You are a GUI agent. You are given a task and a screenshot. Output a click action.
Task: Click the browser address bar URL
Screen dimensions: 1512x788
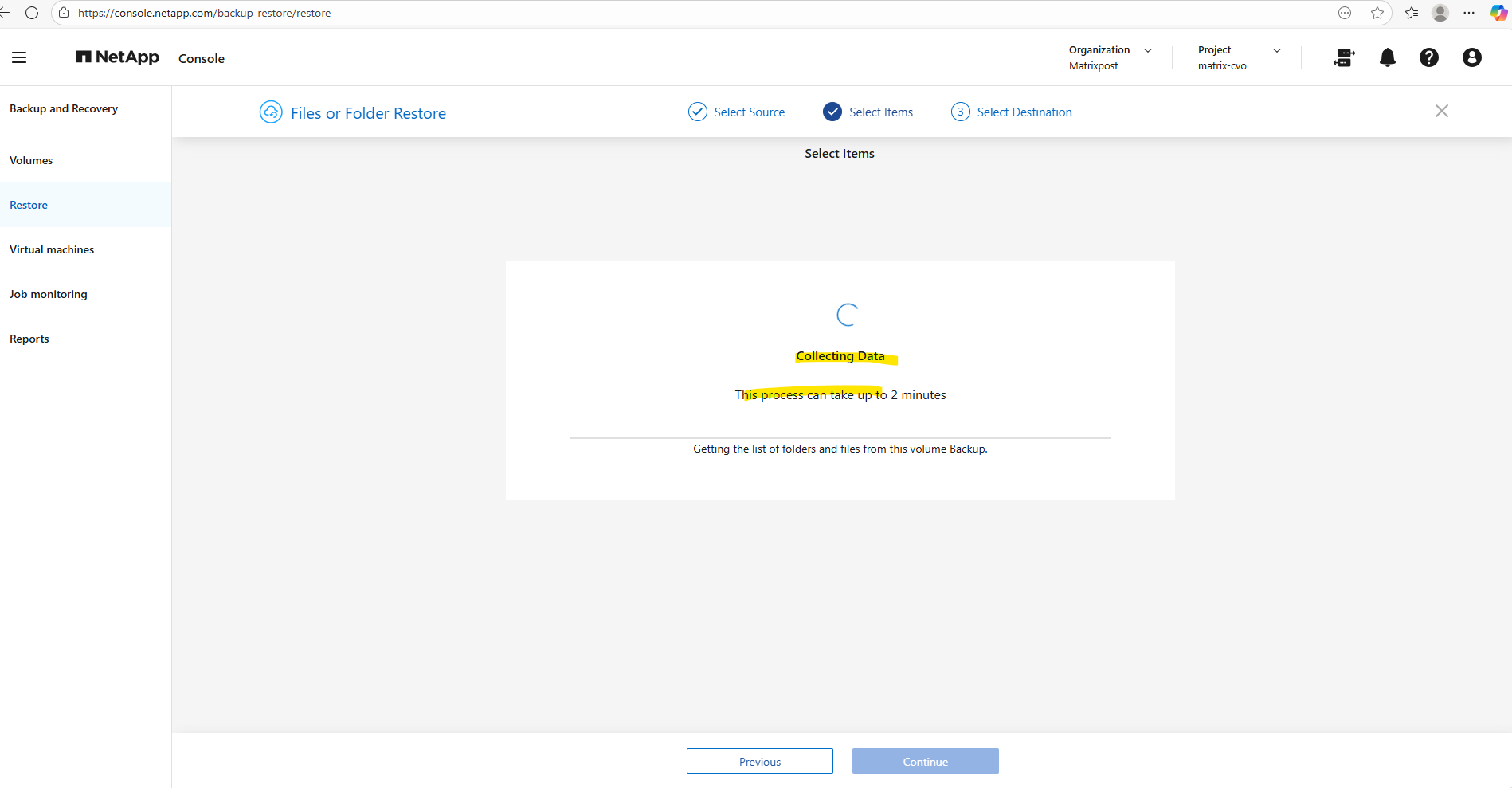point(205,13)
